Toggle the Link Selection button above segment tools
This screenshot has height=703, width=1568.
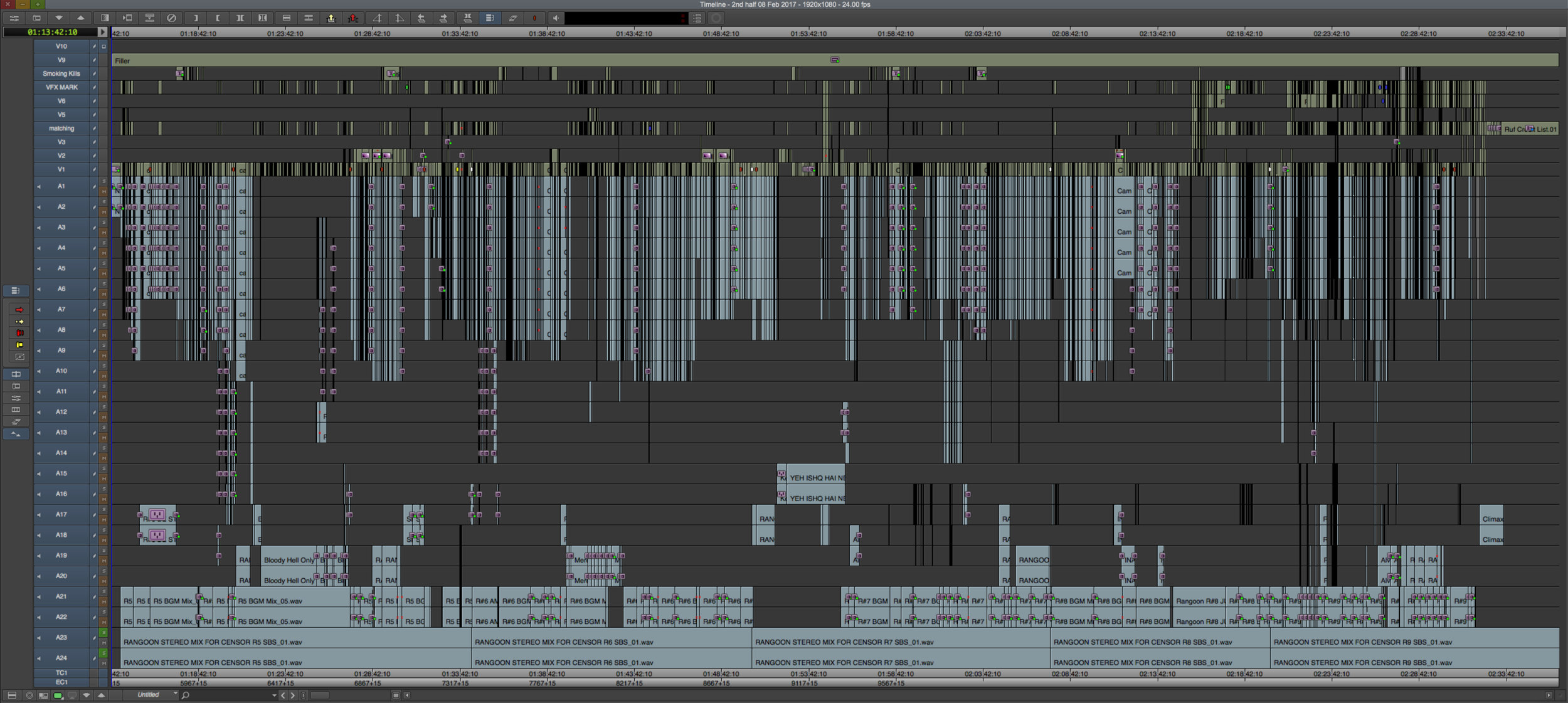(x=16, y=290)
